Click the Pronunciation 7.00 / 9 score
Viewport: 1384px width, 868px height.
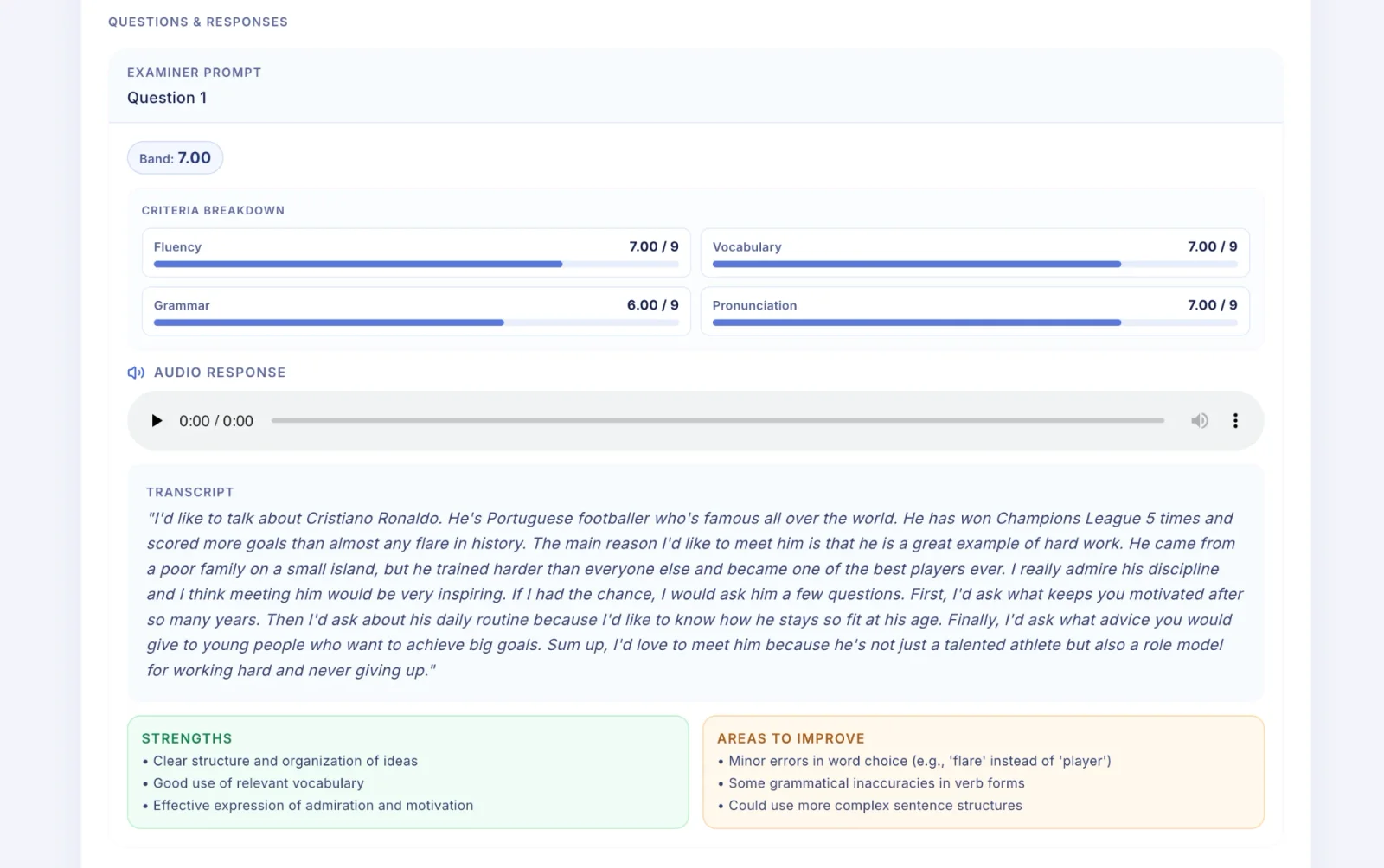tap(1212, 305)
